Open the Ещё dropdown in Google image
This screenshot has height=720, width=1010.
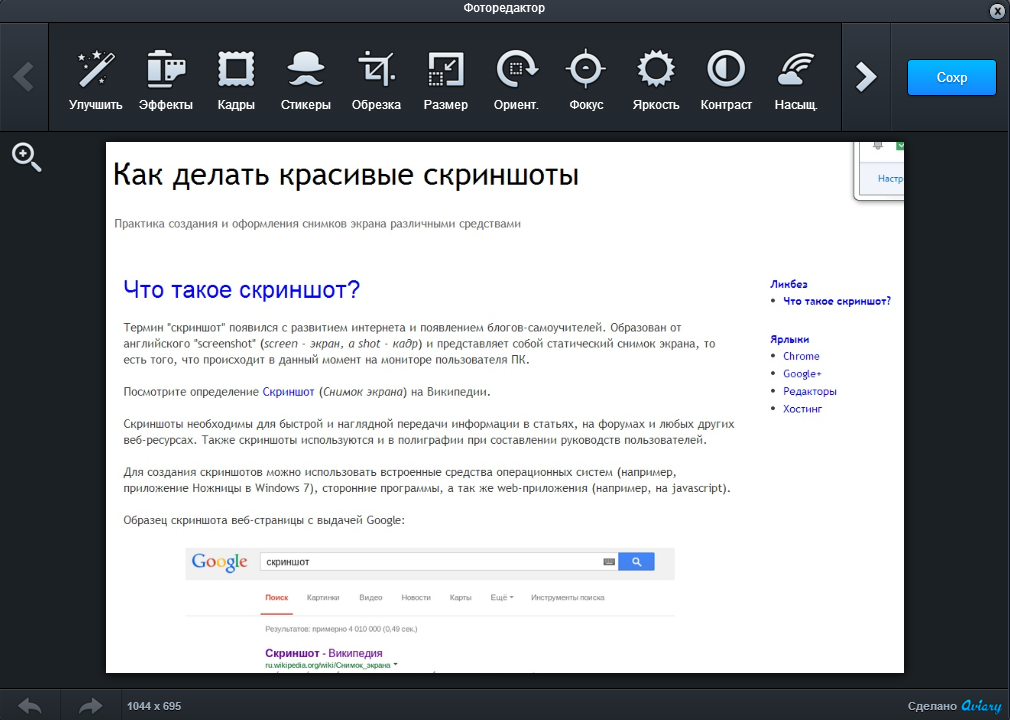[x=502, y=598]
